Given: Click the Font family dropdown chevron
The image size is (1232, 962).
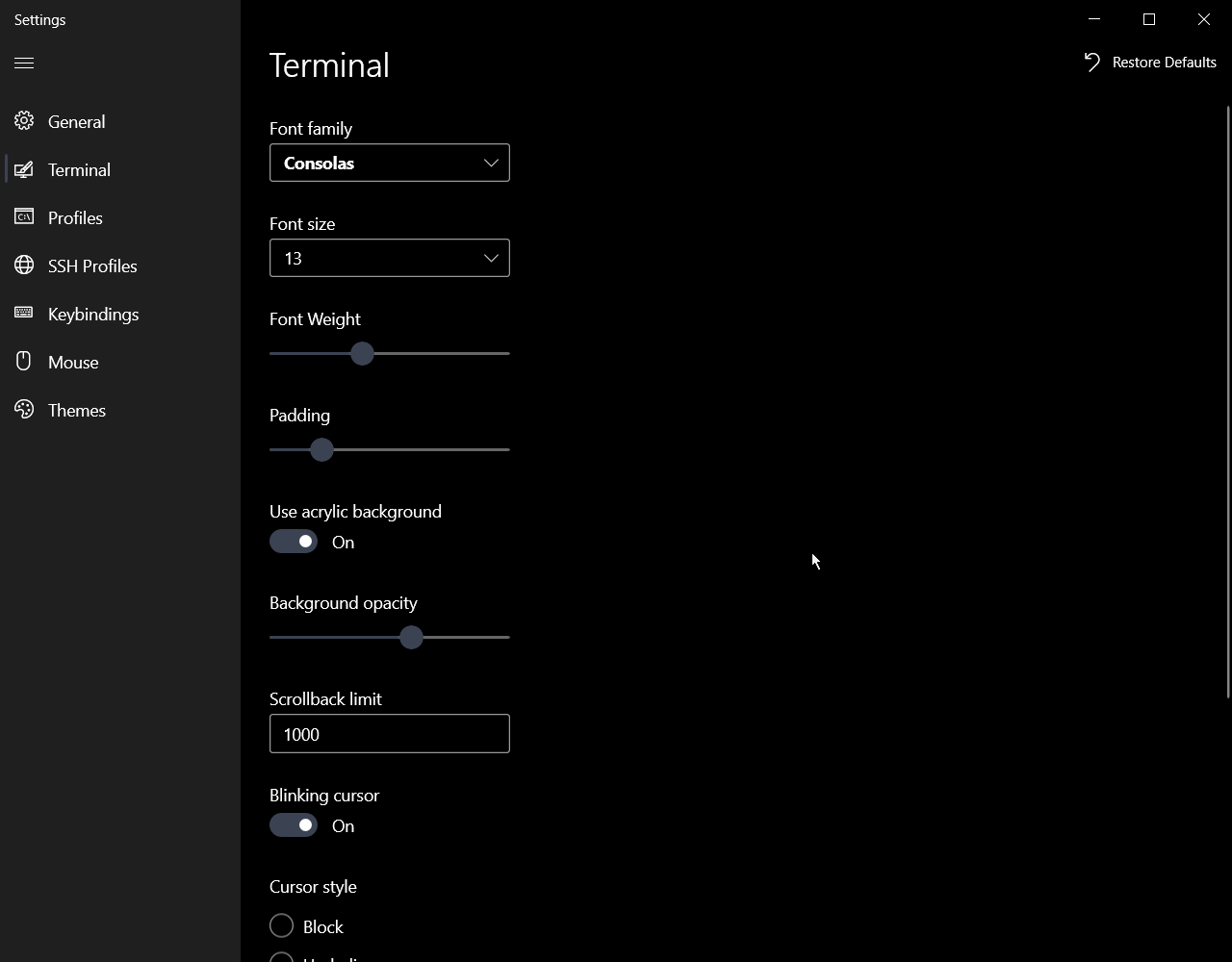Looking at the screenshot, I should (x=490, y=163).
